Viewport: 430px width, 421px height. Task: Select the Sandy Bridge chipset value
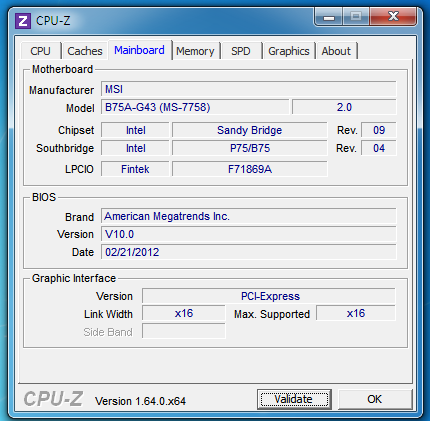[x=250, y=130]
